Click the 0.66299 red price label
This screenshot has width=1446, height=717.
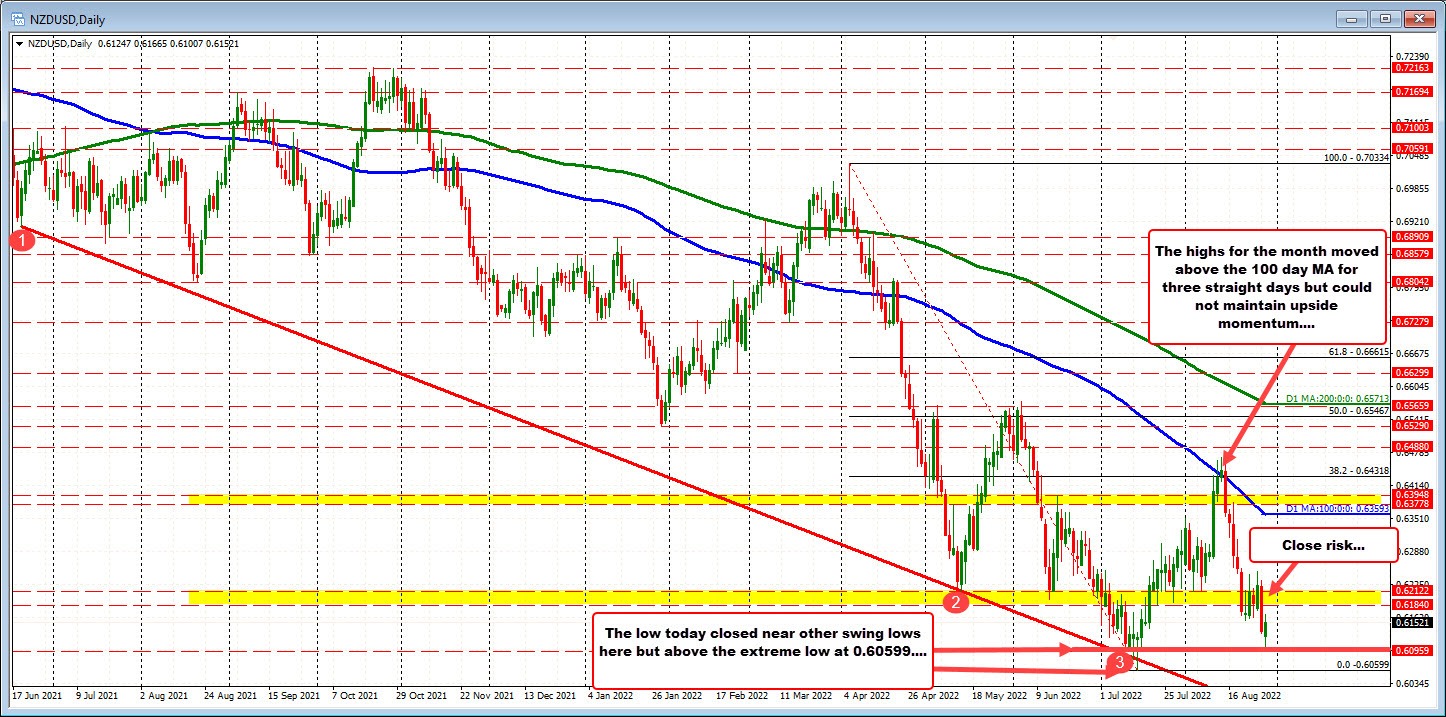(1410, 372)
